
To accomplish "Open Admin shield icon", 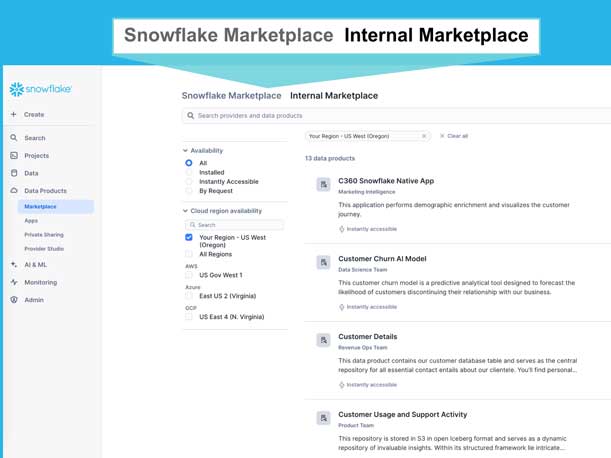I will 14,300.
